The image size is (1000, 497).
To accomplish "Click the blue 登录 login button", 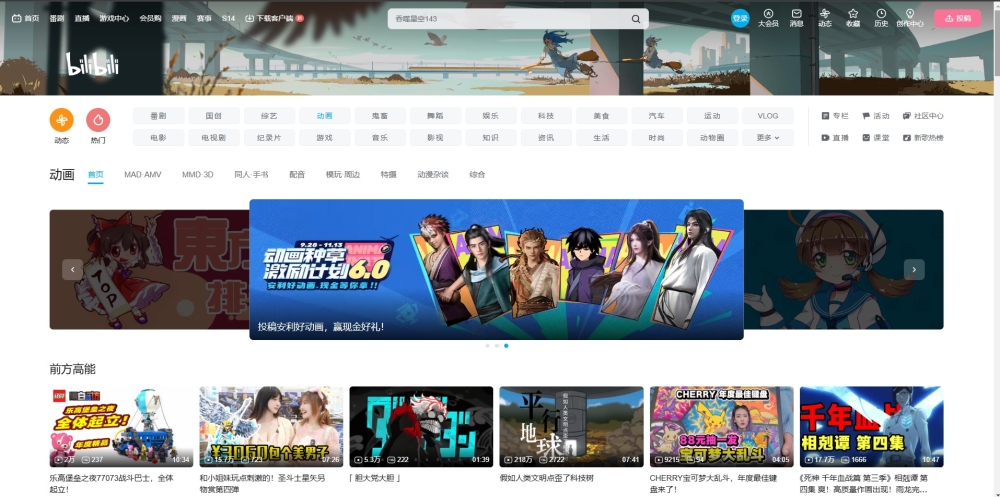I will tap(740, 18).
